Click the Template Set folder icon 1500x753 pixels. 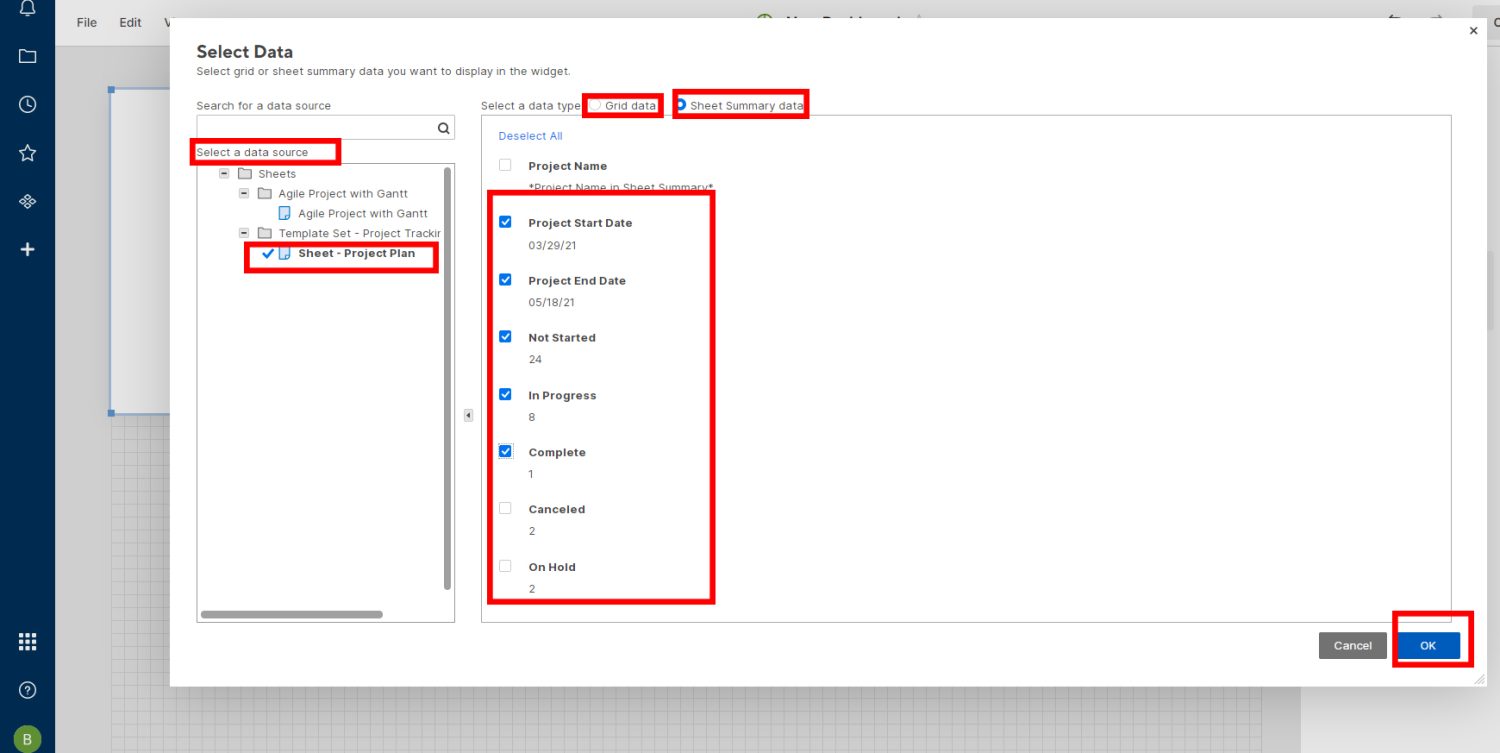265,233
